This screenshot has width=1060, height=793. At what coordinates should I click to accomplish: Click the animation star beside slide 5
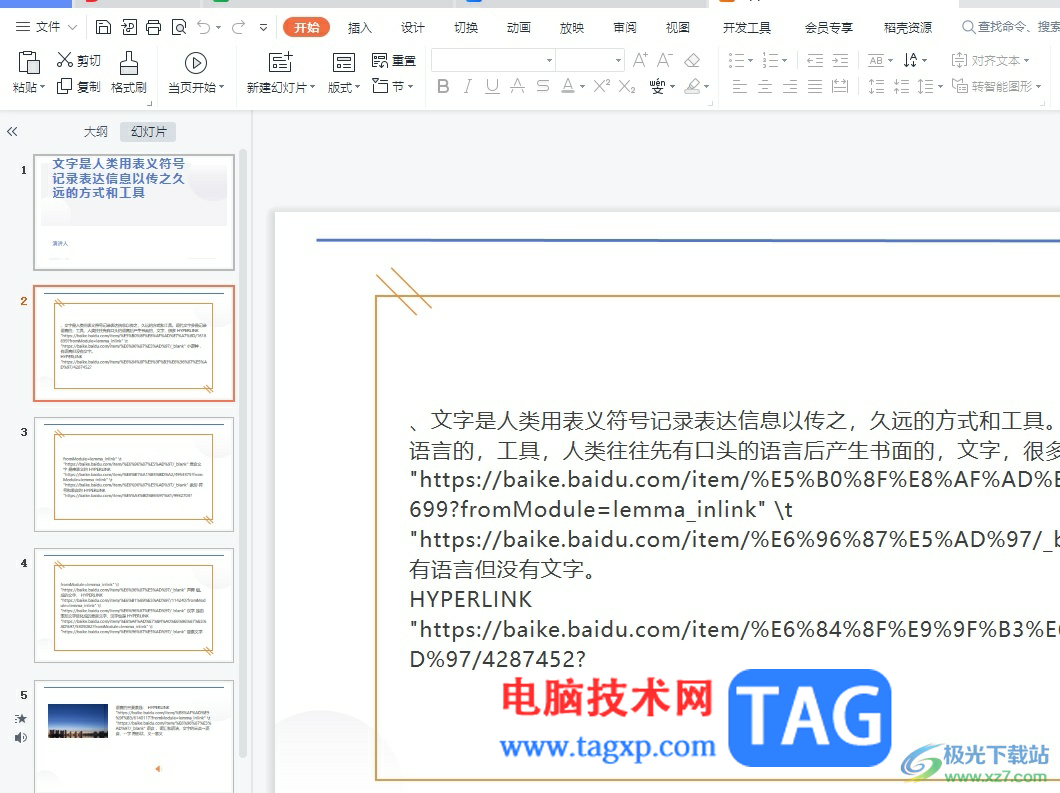click(x=21, y=719)
